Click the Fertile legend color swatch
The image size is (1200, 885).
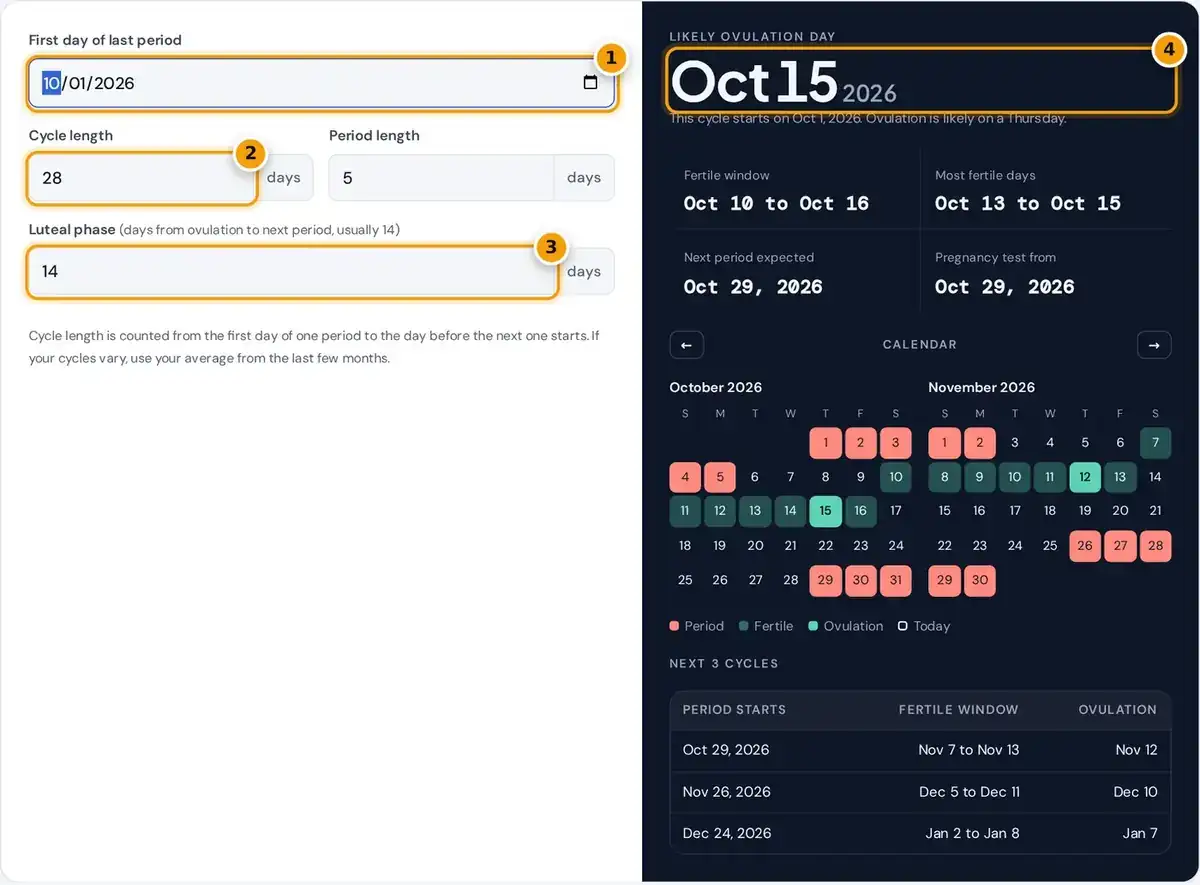point(743,626)
